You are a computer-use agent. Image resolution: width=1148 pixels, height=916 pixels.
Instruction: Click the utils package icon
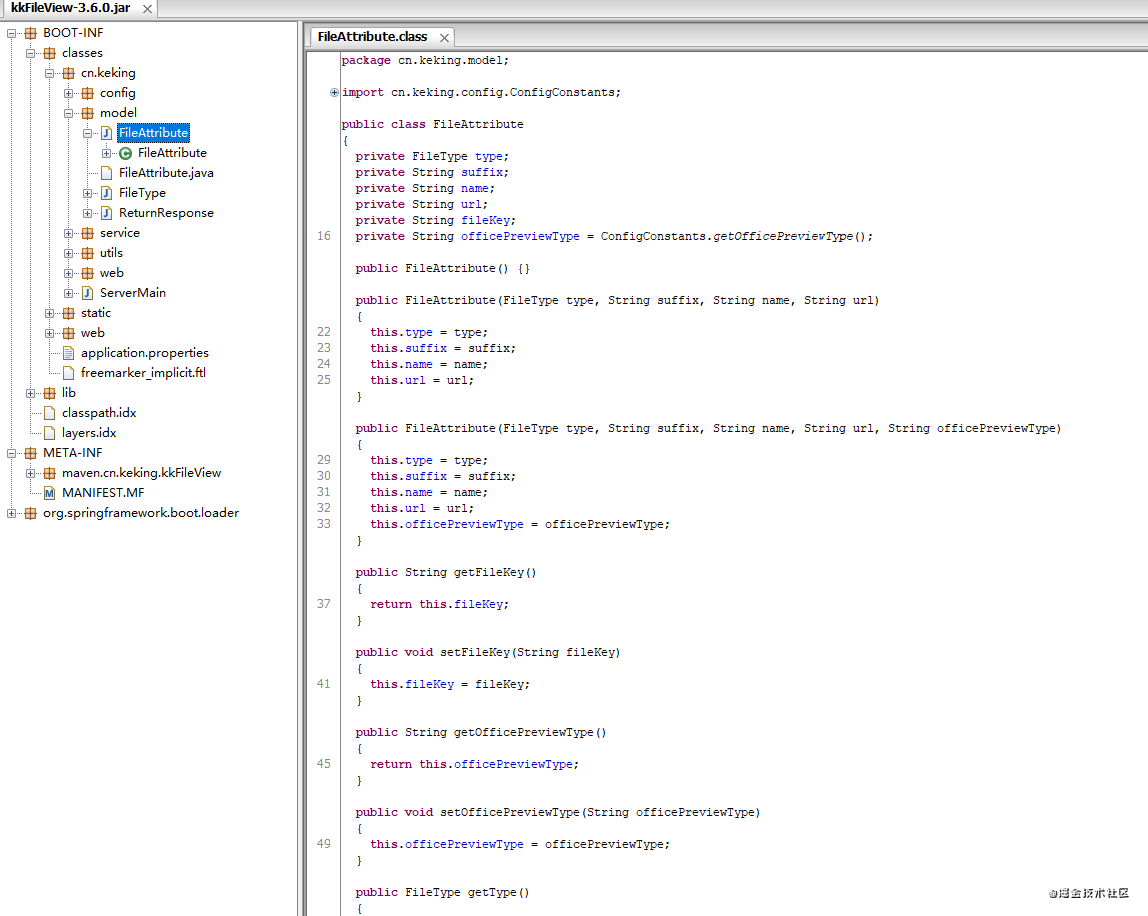[88, 253]
